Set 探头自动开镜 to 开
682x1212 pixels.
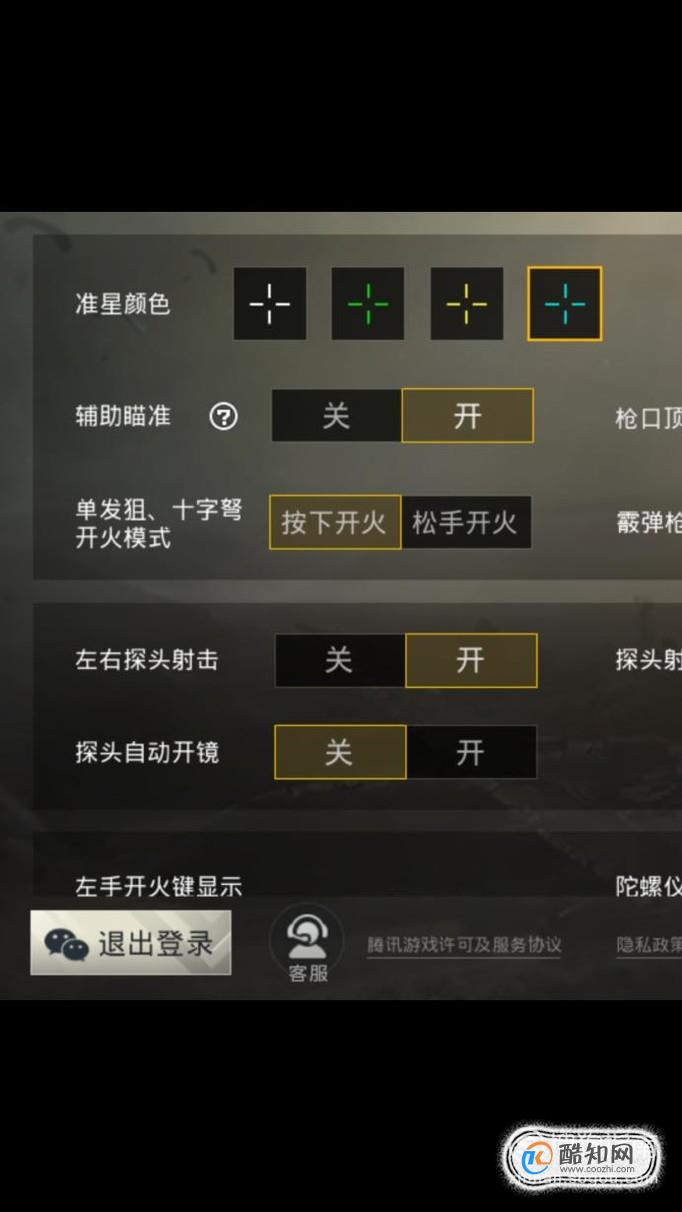click(x=471, y=752)
